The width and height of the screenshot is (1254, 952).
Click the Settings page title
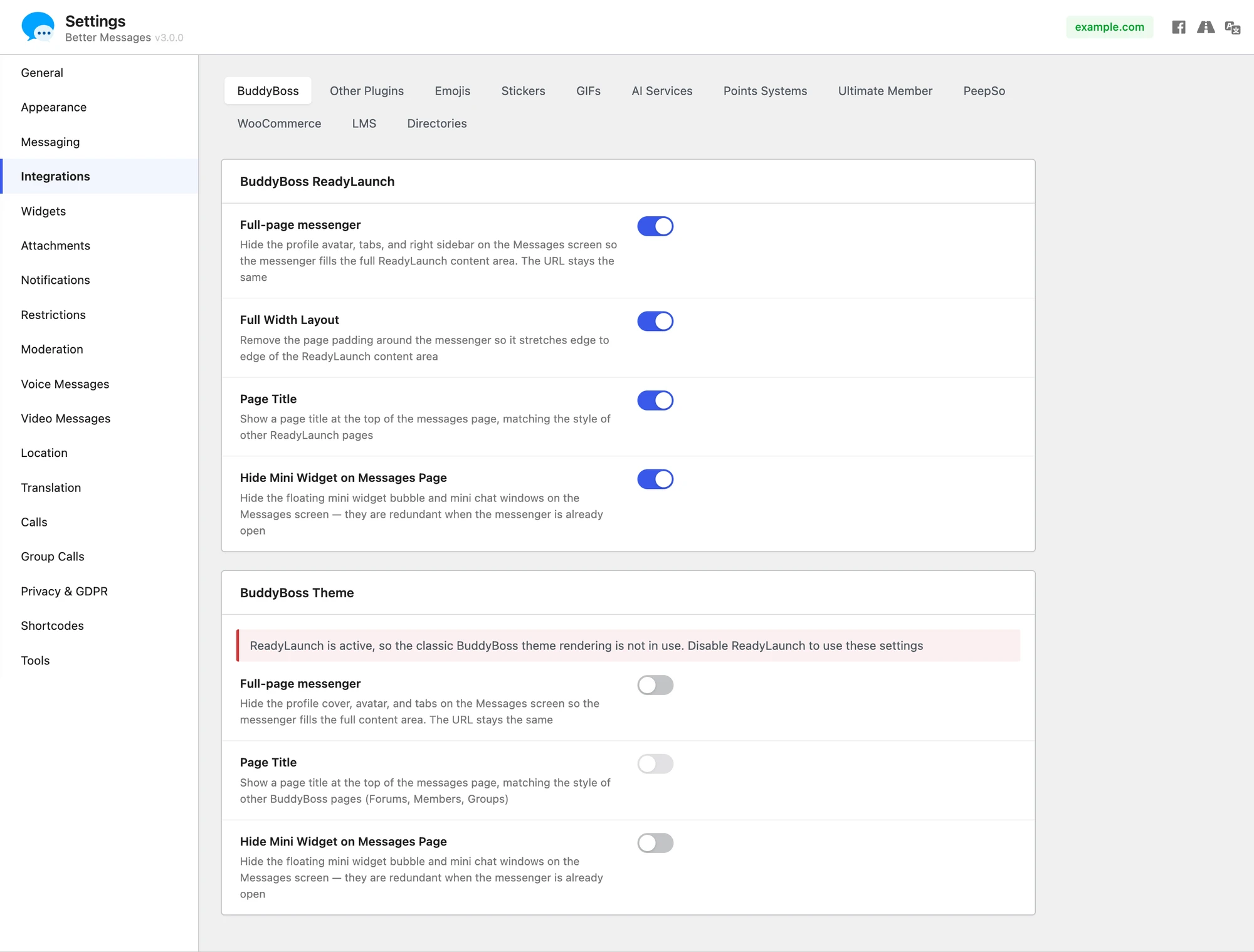95,21
